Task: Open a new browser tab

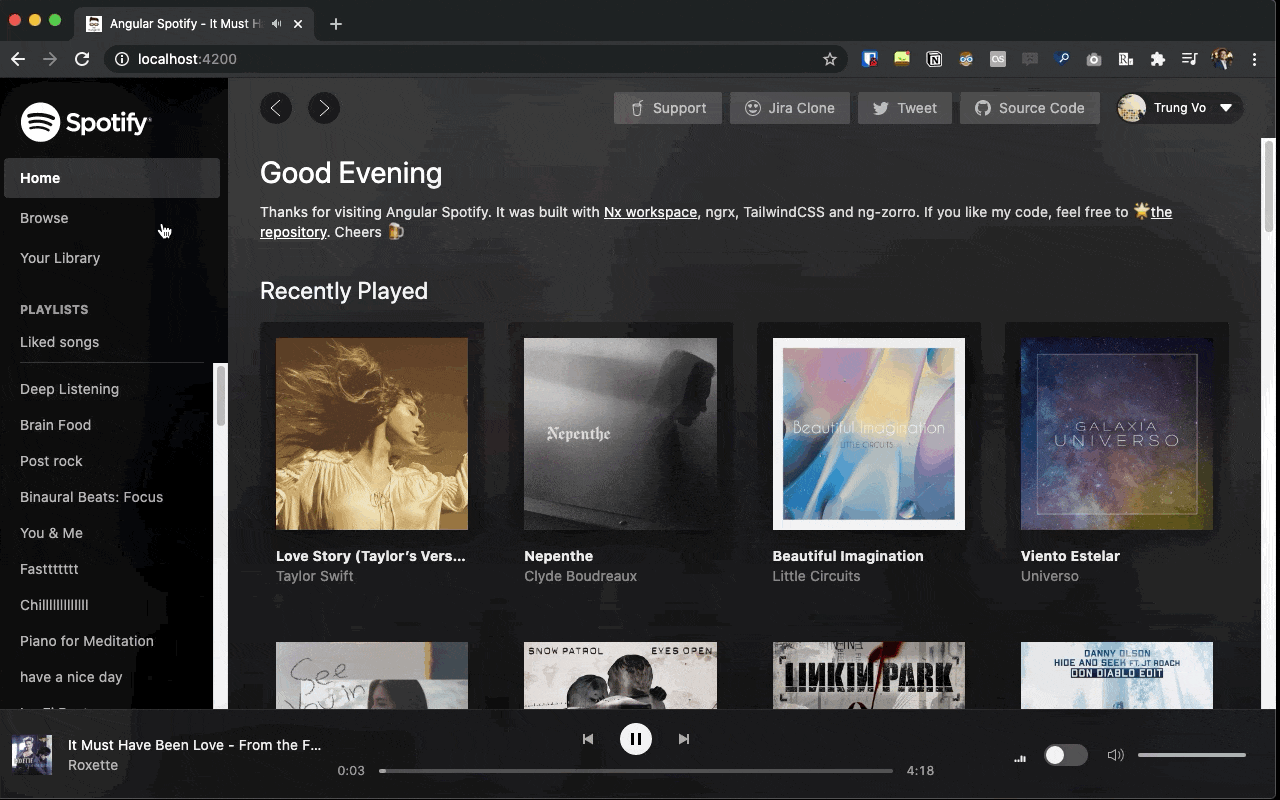Action: [x=336, y=24]
